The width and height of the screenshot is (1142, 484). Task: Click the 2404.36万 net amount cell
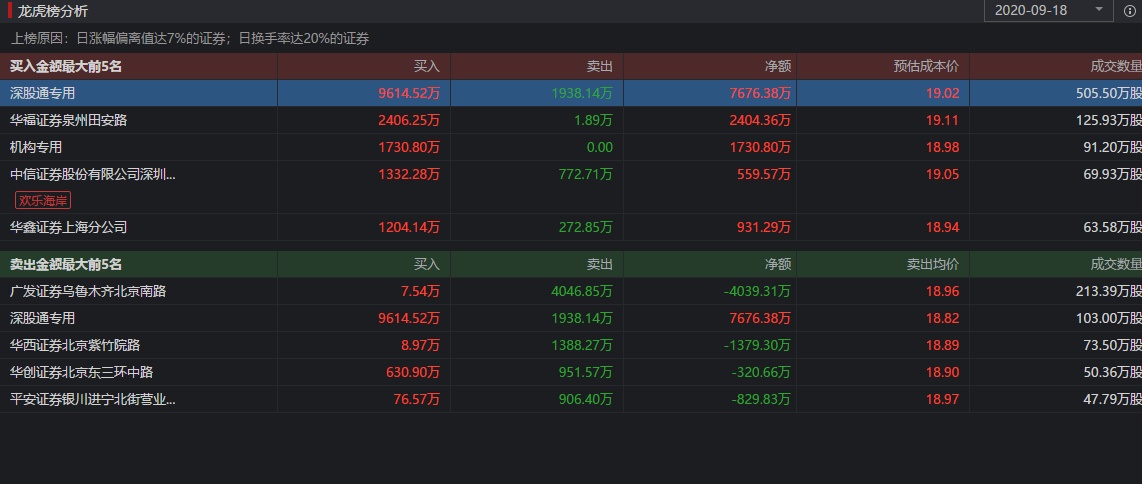[760, 120]
